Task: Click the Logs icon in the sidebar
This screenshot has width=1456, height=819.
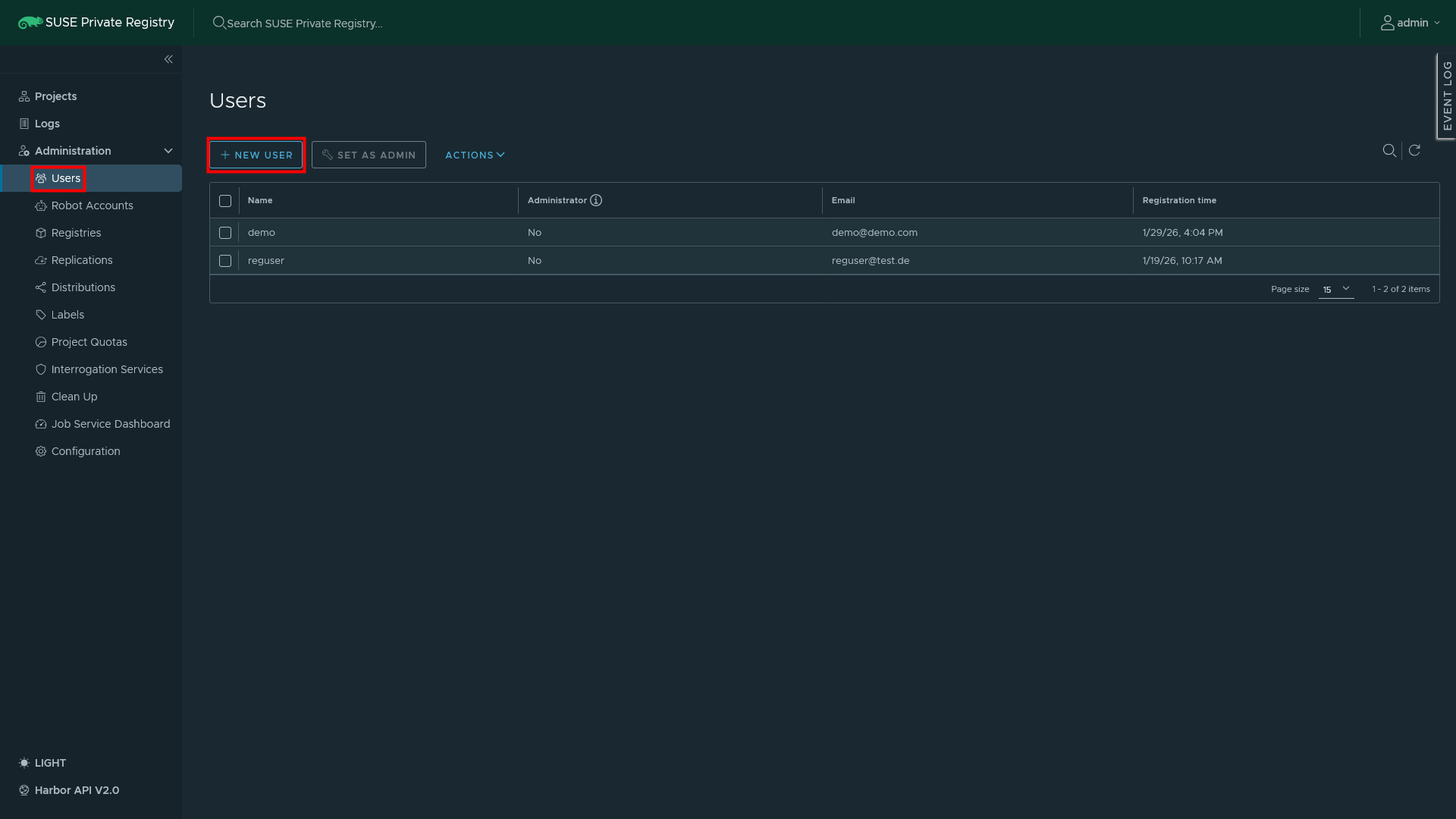Action: tap(24, 124)
